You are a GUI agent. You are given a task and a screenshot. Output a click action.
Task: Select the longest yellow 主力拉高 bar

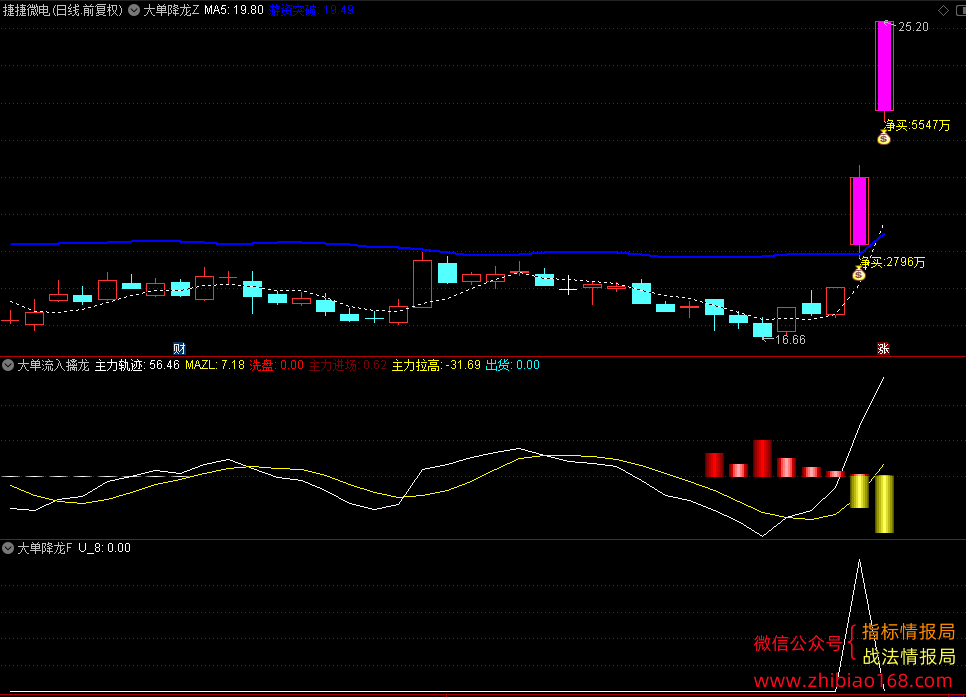click(x=884, y=504)
